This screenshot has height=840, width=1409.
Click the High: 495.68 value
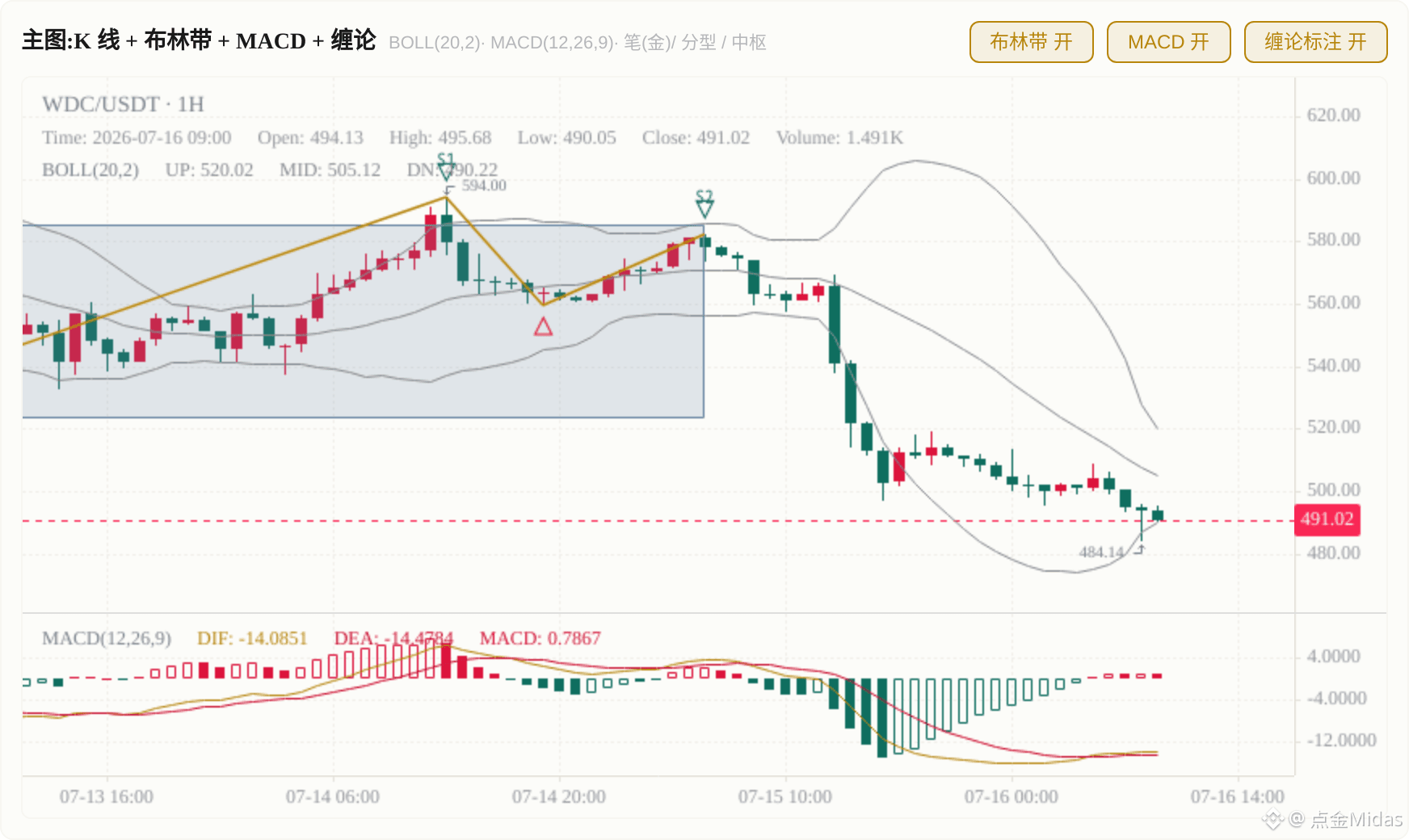pyautogui.click(x=440, y=138)
